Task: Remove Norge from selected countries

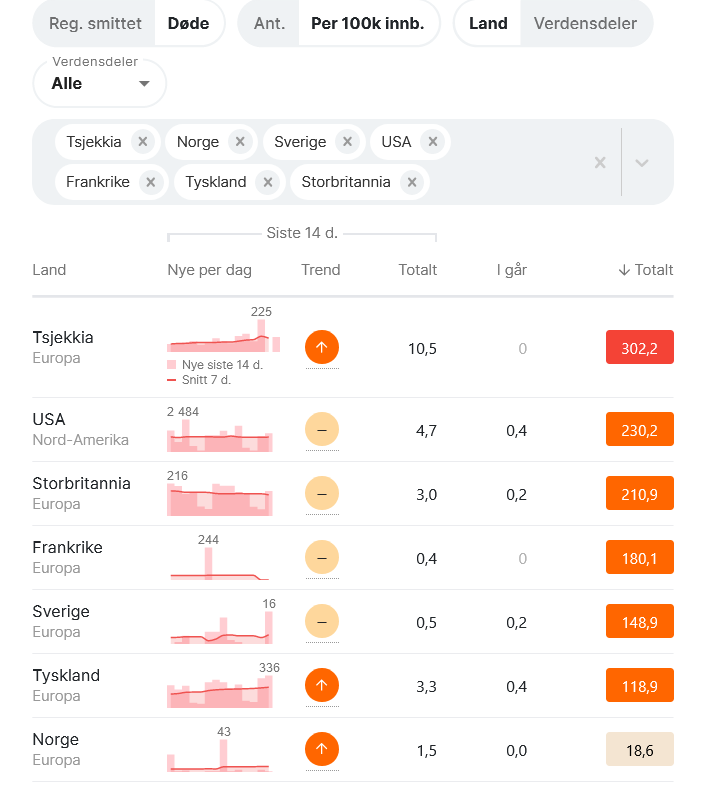Action: pyautogui.click(x=240, y=142)
